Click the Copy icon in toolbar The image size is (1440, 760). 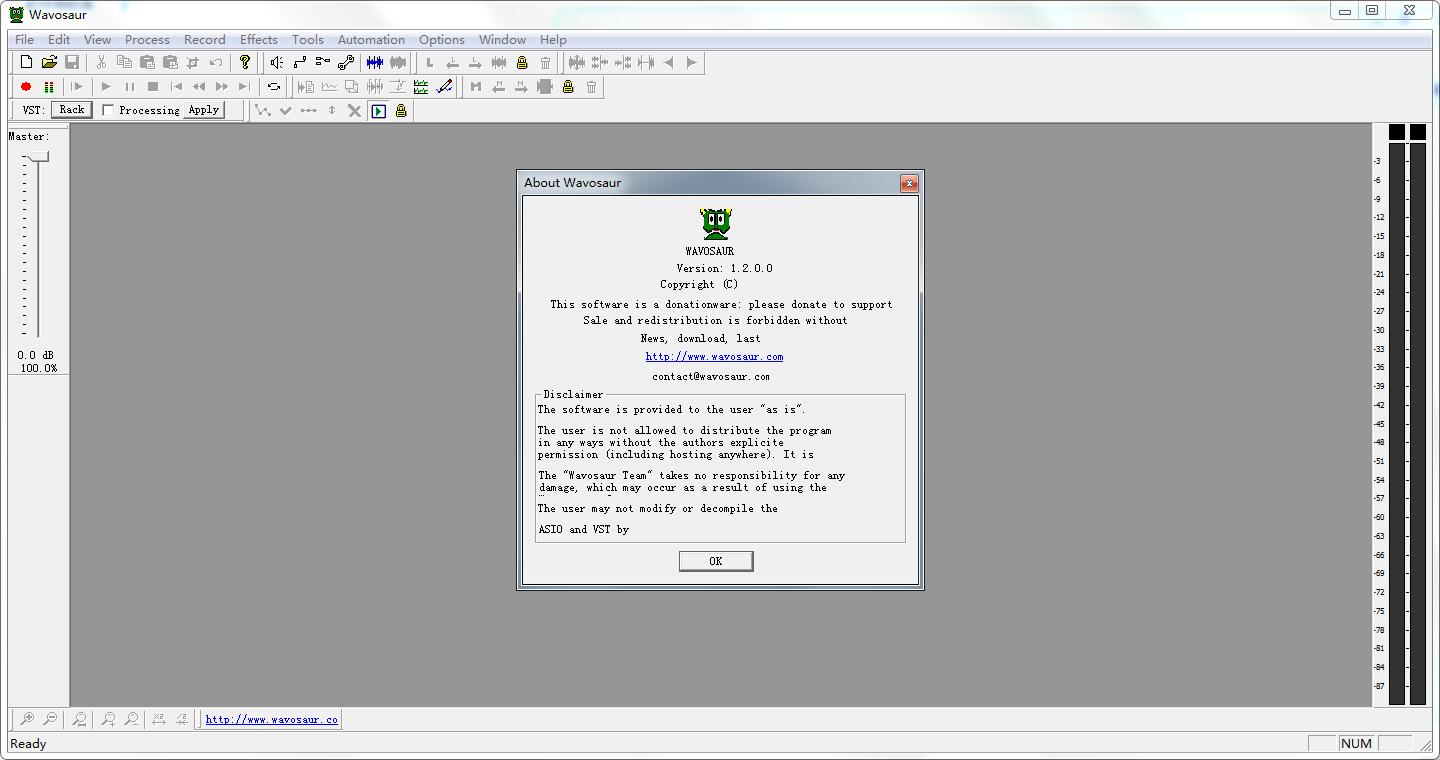tap(124, 62)
